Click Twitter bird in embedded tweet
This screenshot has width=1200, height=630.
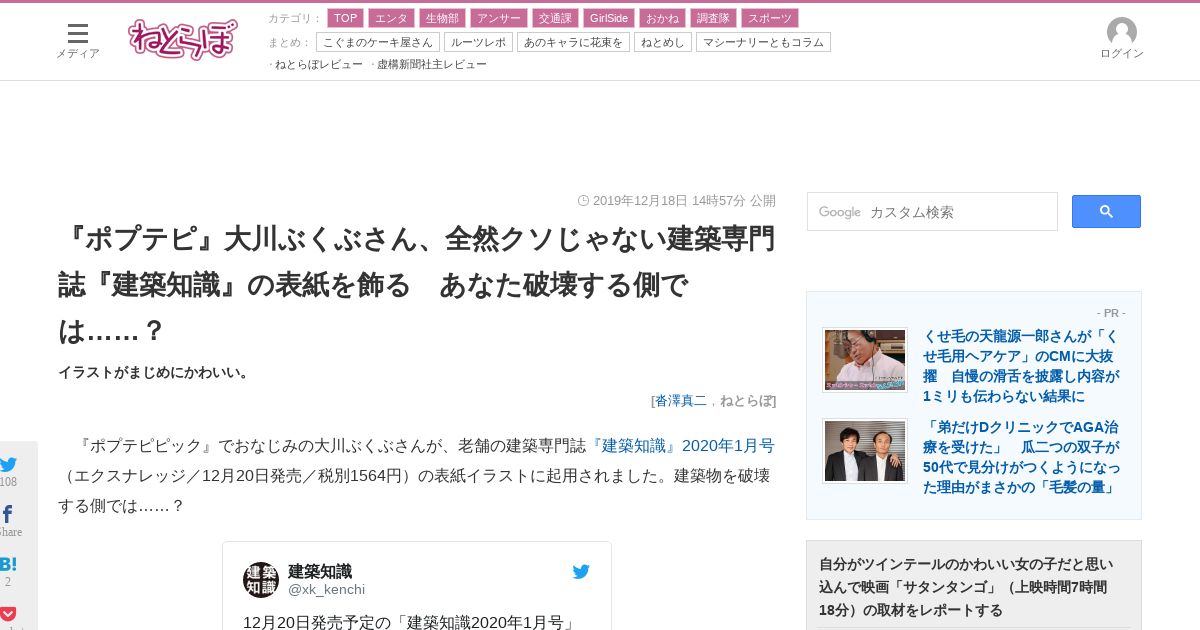click(x=581, y=572)
